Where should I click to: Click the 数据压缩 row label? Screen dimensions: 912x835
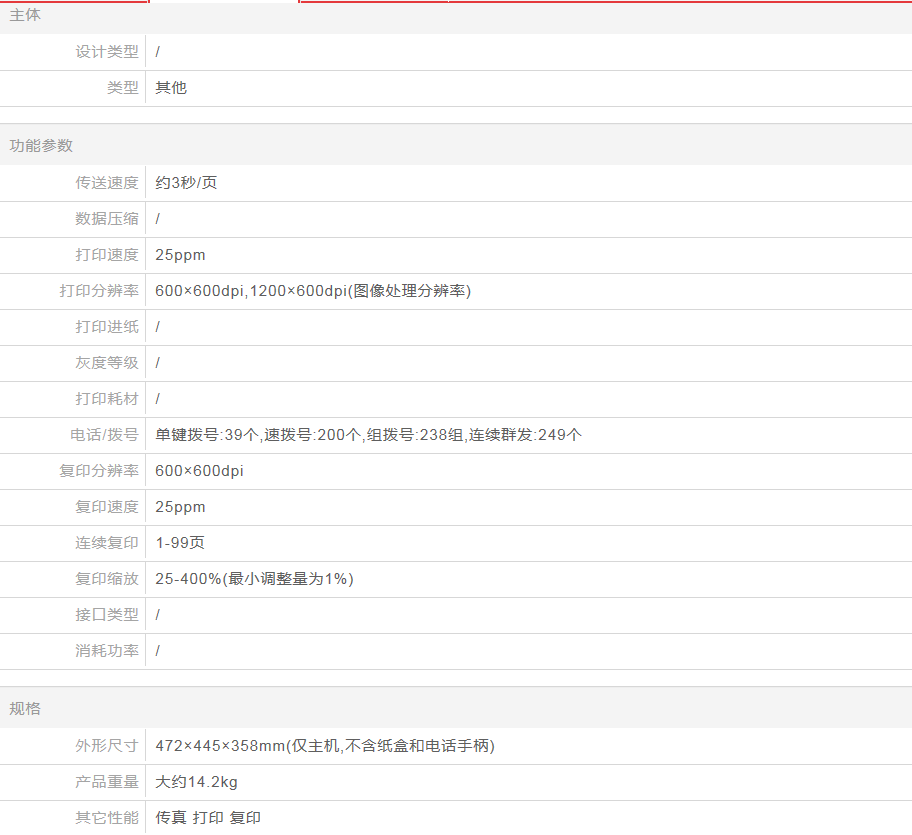(x=107, y=219)
